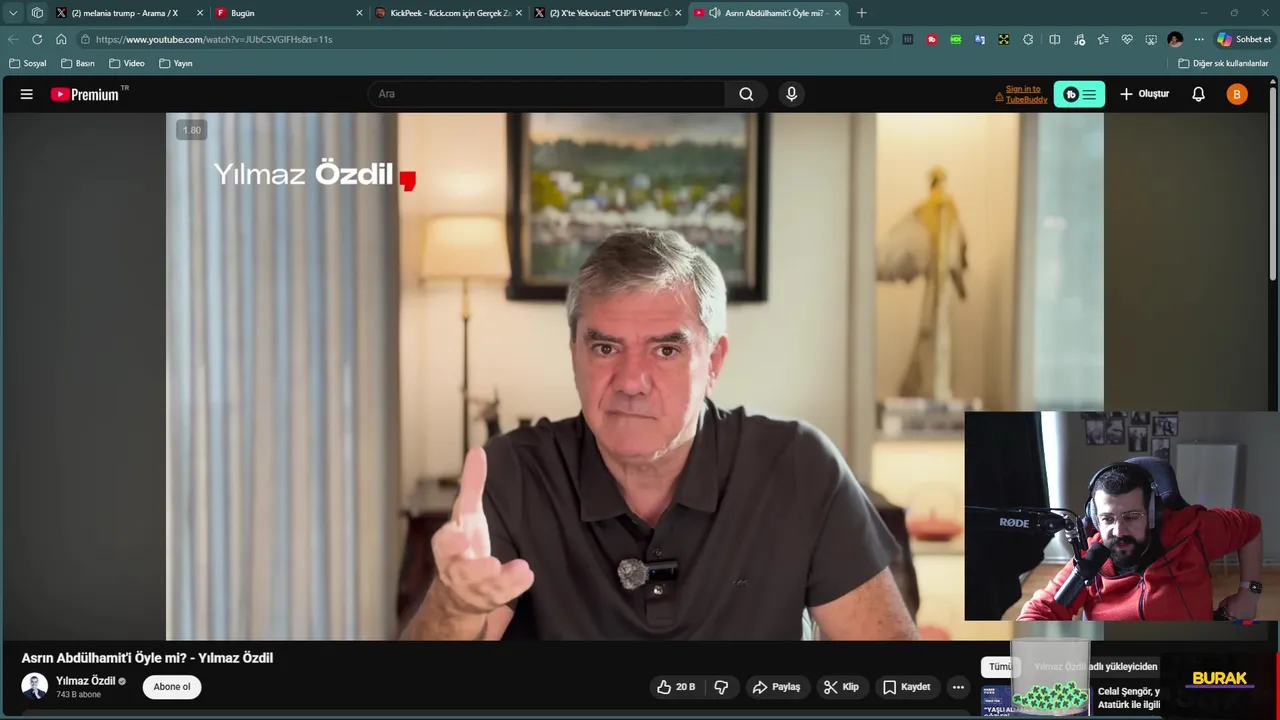The height and width of the screenshot is (720, 1280).
Task: Click Abone ol subscribe button
Action: point(172,687)
